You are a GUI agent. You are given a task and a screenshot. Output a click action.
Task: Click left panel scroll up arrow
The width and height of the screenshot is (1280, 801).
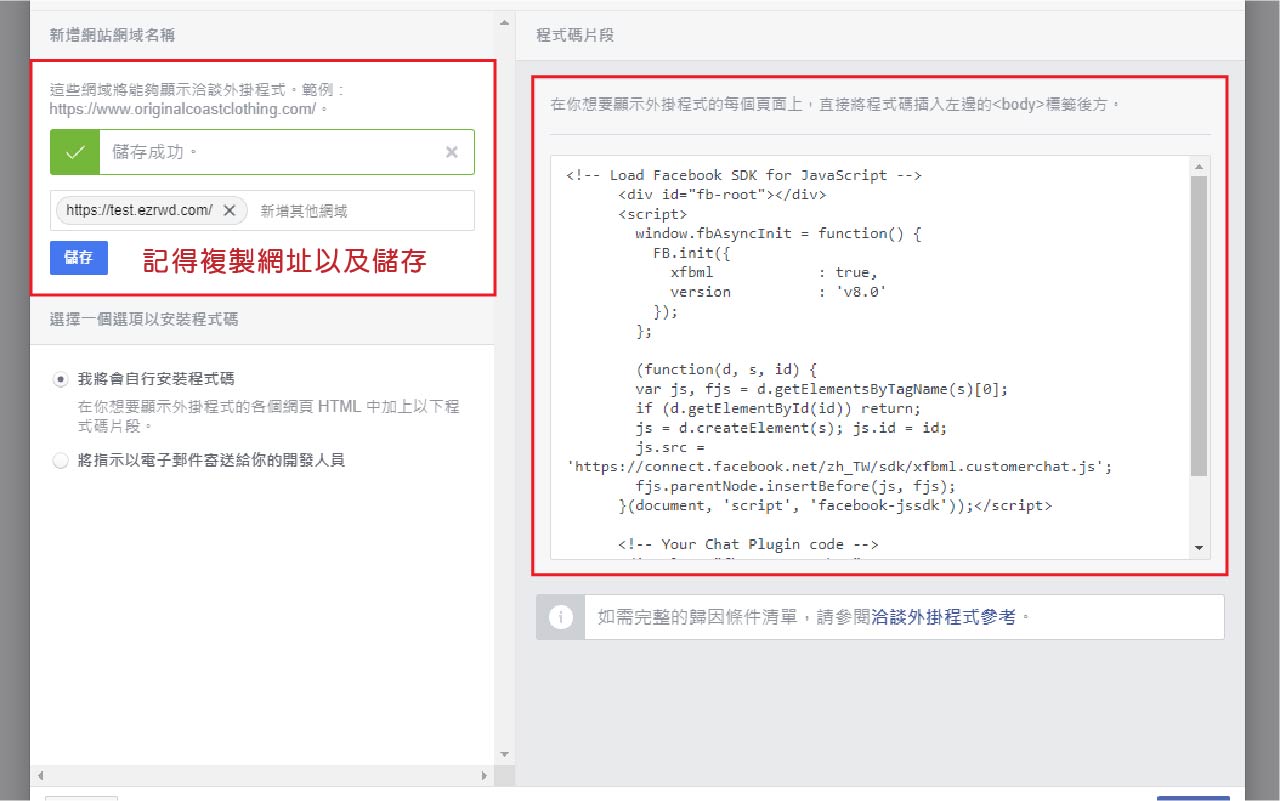[x=504, y=22]
